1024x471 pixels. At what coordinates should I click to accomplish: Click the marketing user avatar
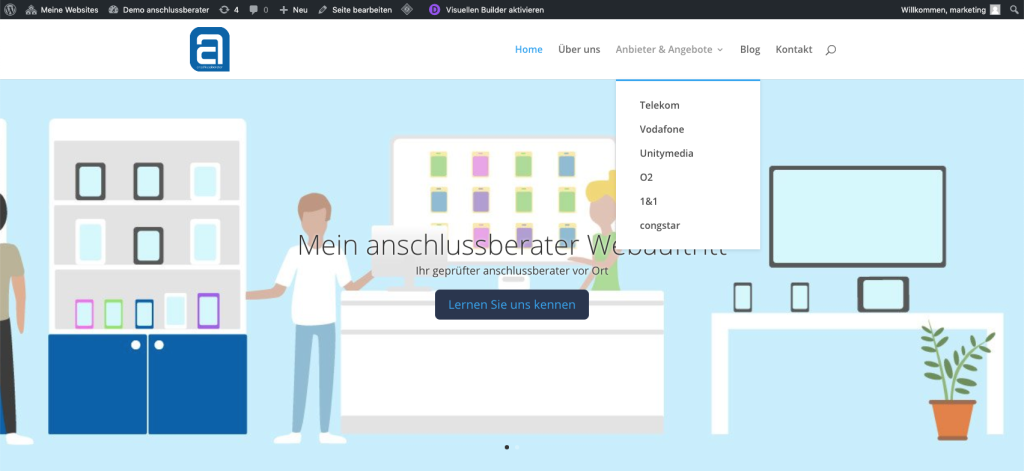995,9
